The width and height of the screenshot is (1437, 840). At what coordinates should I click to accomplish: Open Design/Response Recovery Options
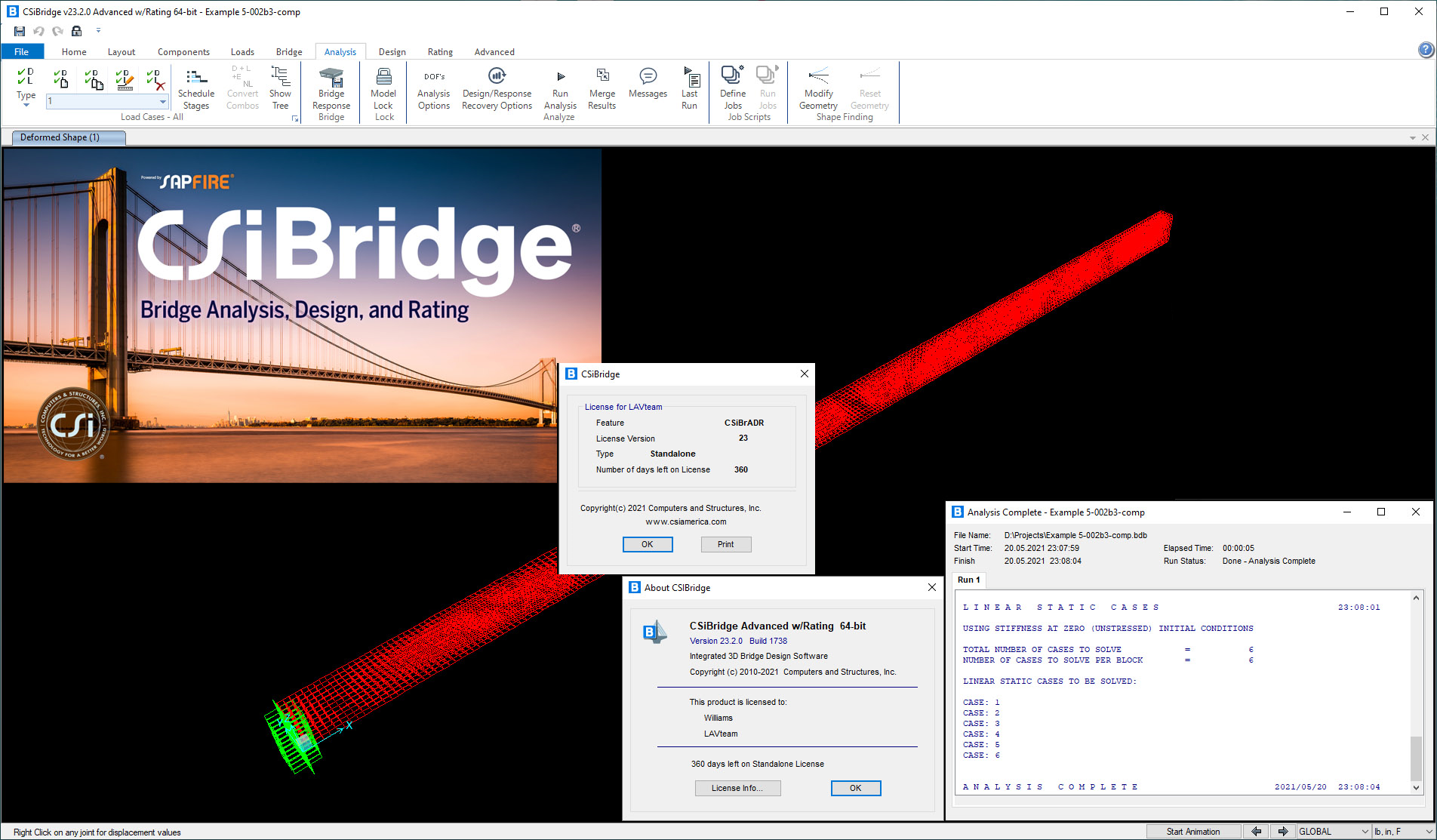(x=497, y=89)
